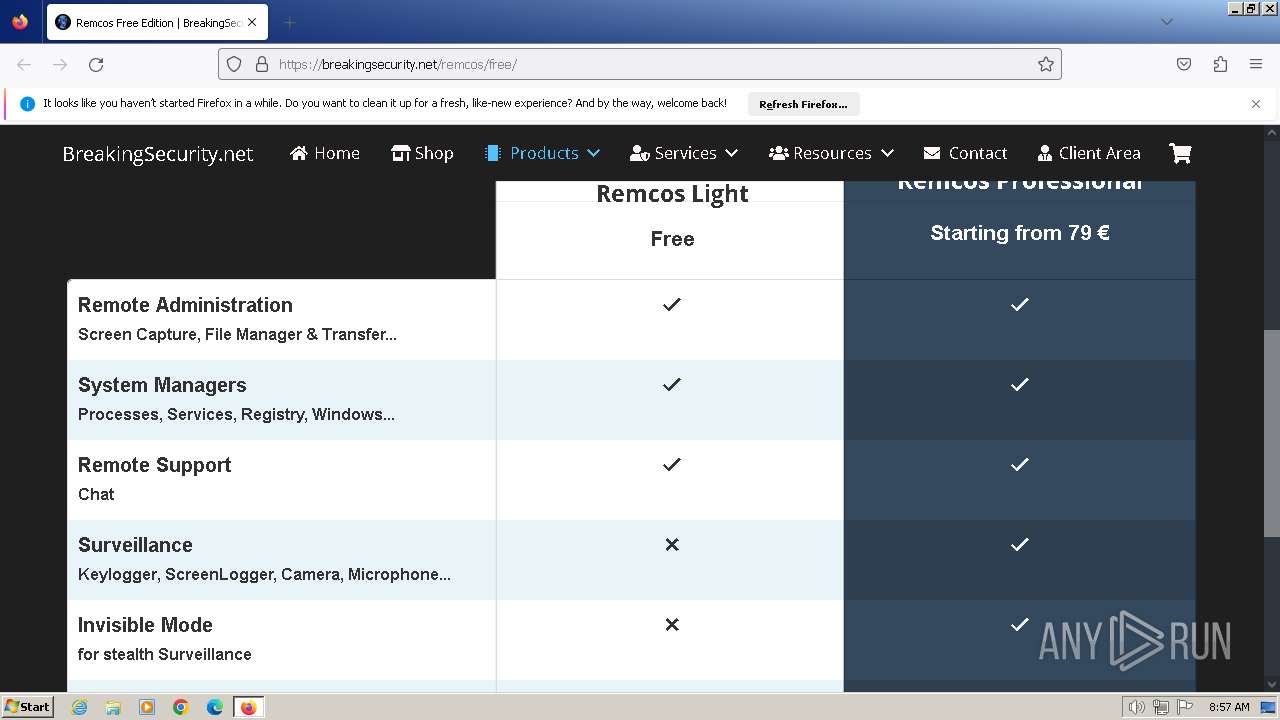Open the Save to Pocket icon
Image resolution: width=1280 pixels, height=720 pixels.
tap(1184, 64)
